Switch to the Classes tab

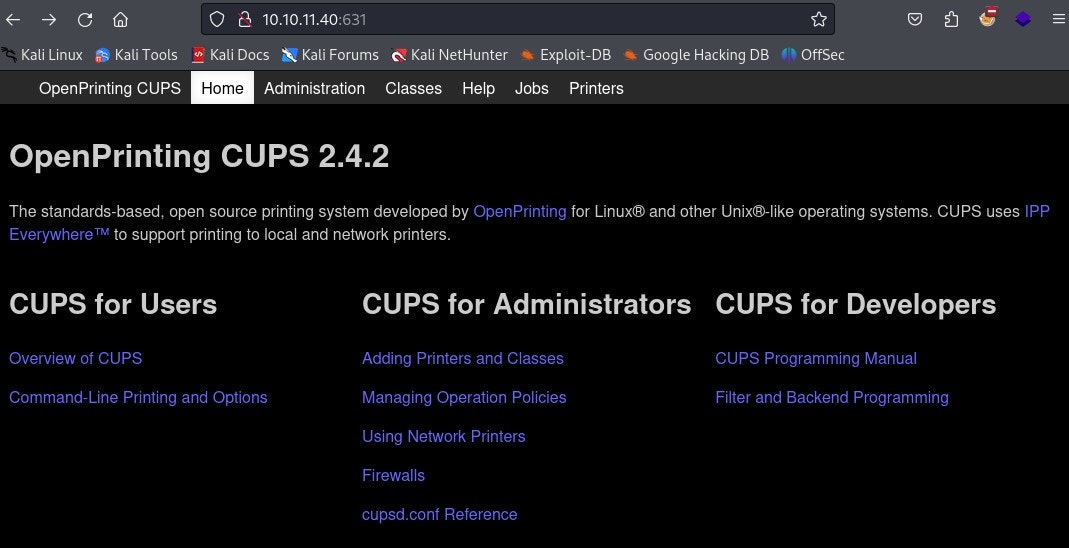pos(413,88)
